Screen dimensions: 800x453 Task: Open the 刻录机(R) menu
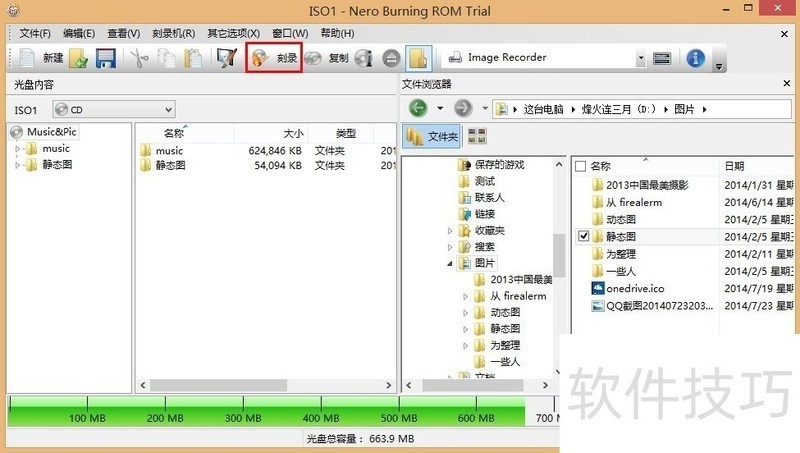click(x=173, y=33)
